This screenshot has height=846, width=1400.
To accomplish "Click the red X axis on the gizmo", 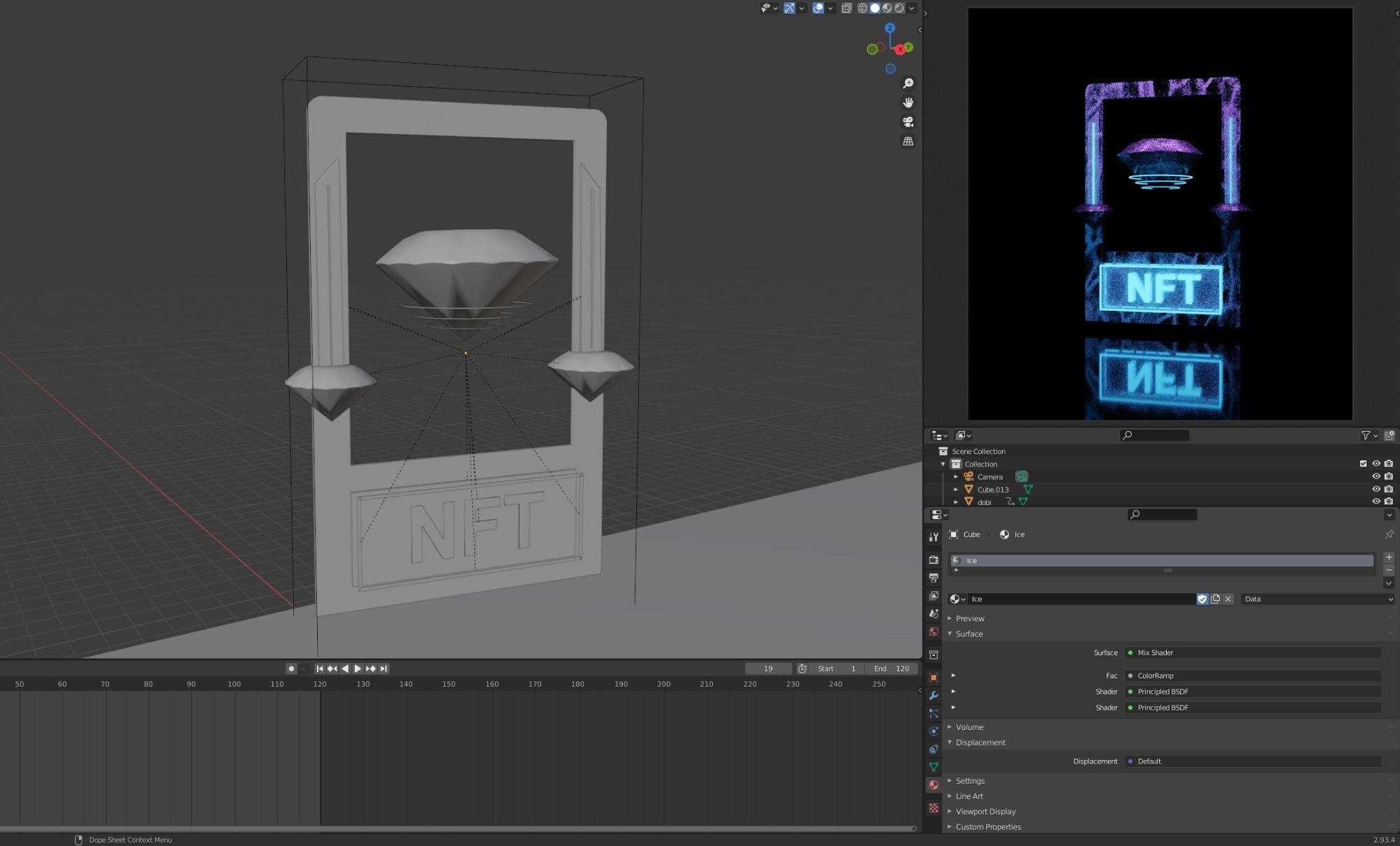I will tap(900, 49).
